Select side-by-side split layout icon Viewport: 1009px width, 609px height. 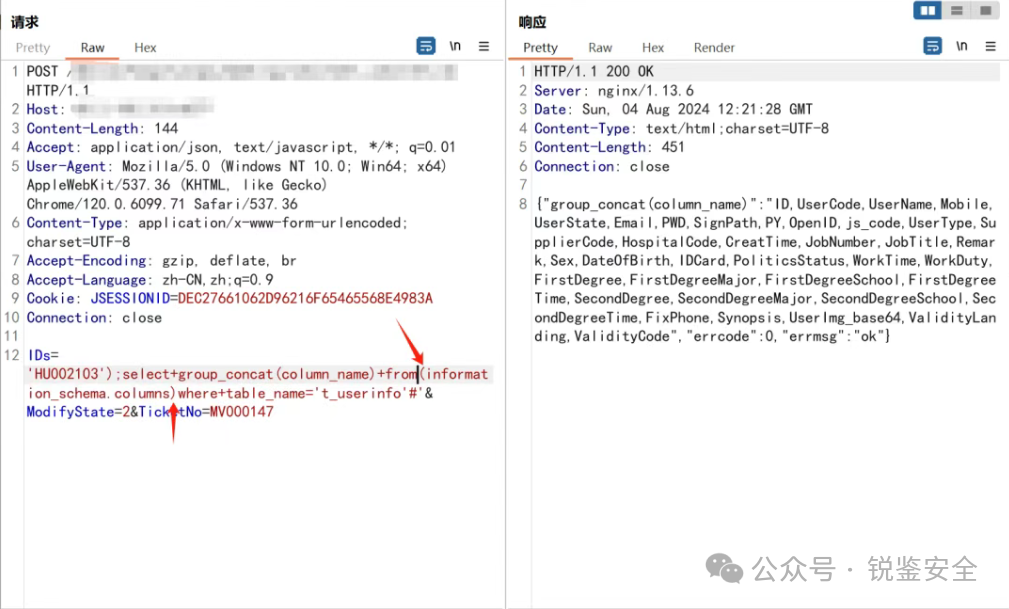click(x=927, y=10)
